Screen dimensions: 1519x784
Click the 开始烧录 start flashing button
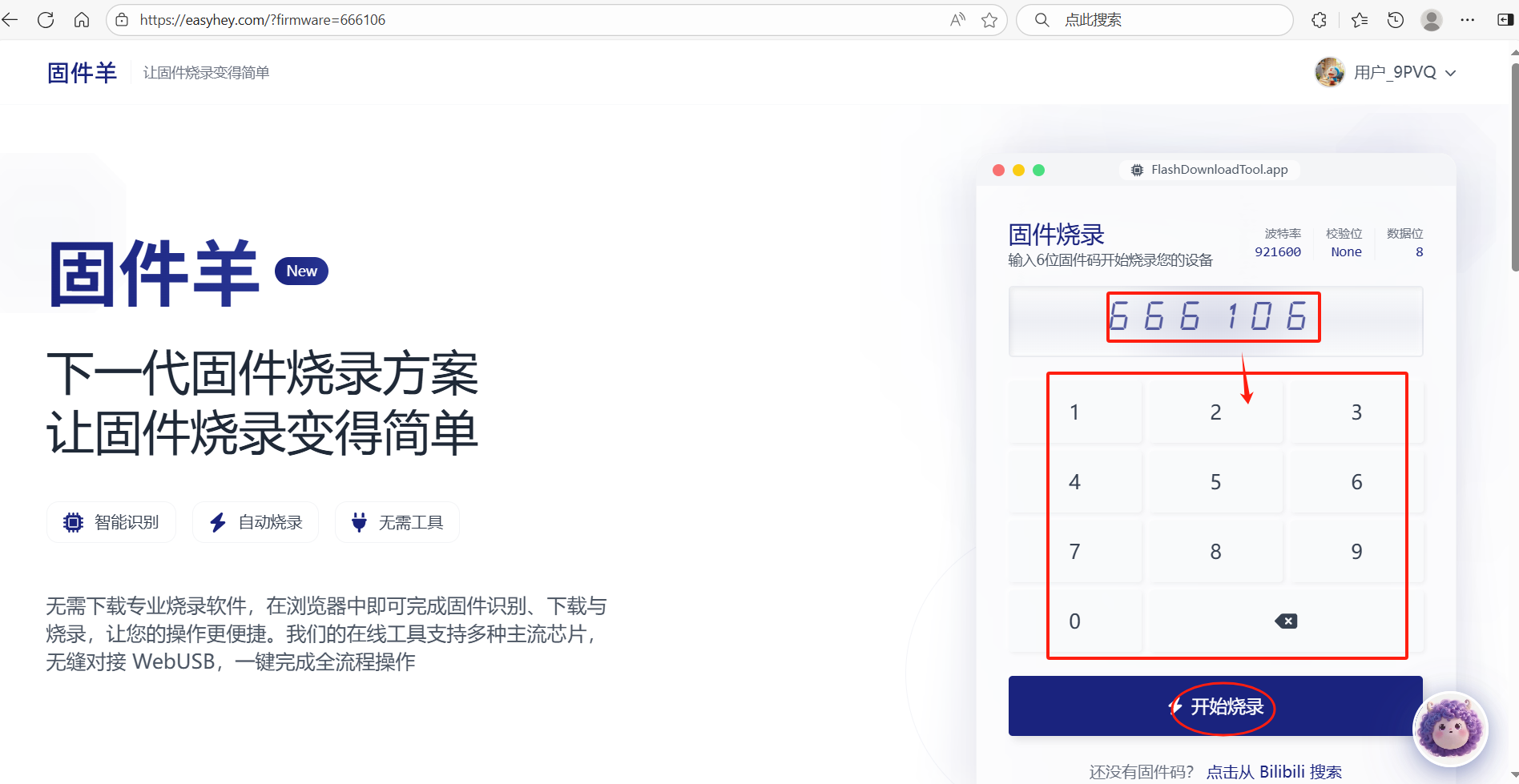1215,706
